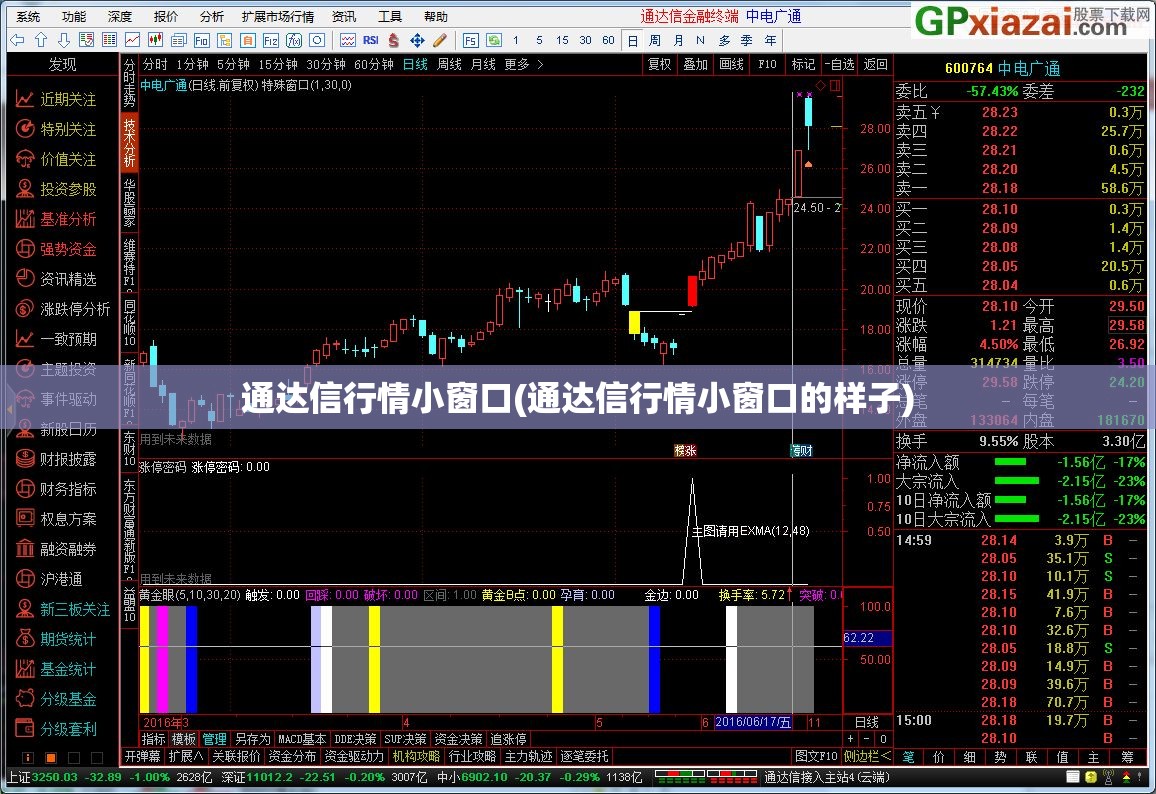This screenshot has height=794, width=1156.
Task: Click the plus zoom button below chart
Action: [851, 739]
